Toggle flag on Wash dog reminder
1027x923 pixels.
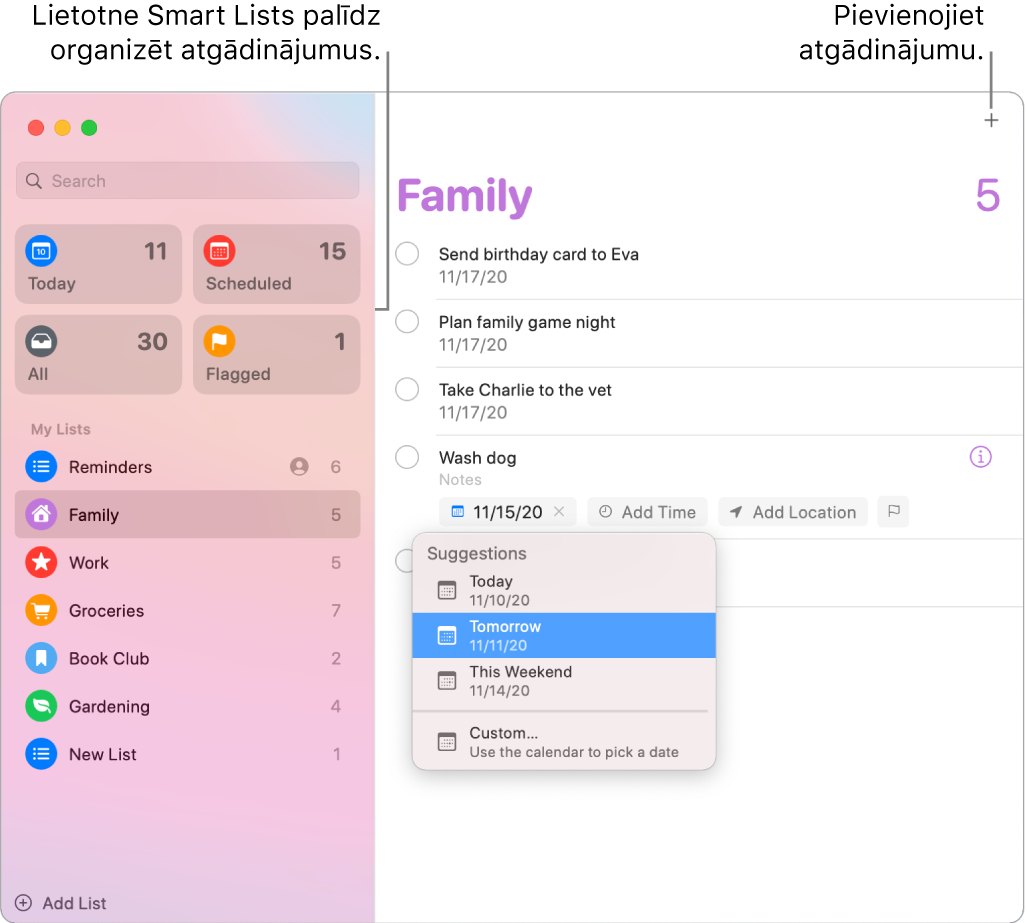pyautogui.click(x=893, y=511)
